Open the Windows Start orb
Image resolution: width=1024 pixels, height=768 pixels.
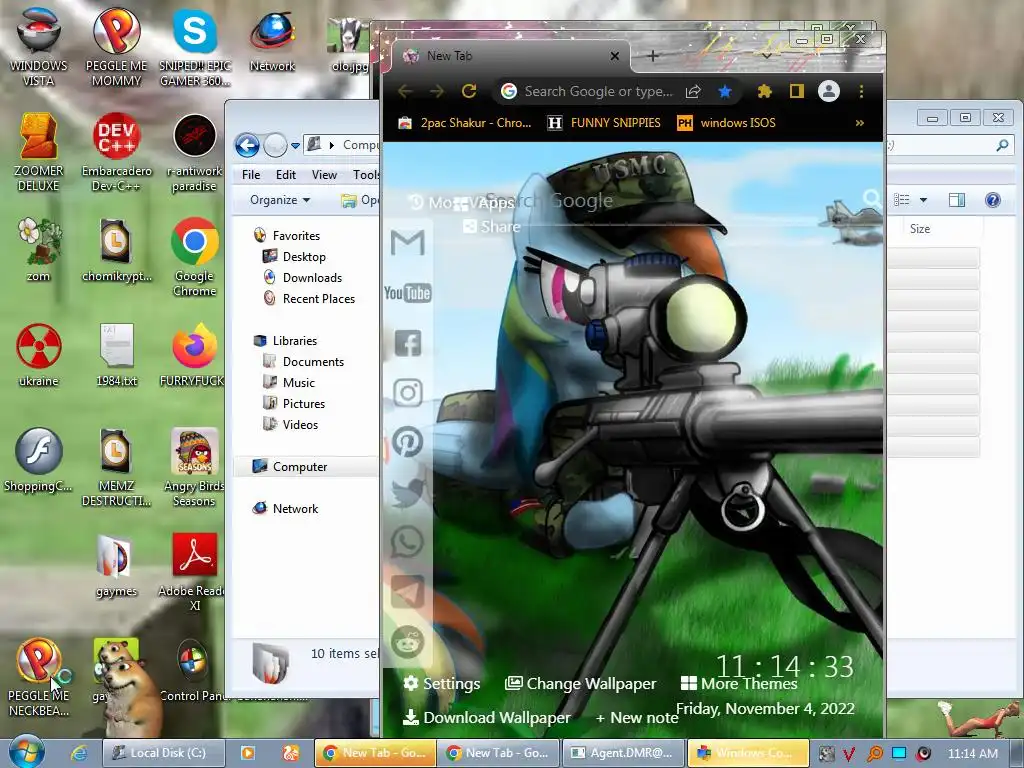(27, 752)
